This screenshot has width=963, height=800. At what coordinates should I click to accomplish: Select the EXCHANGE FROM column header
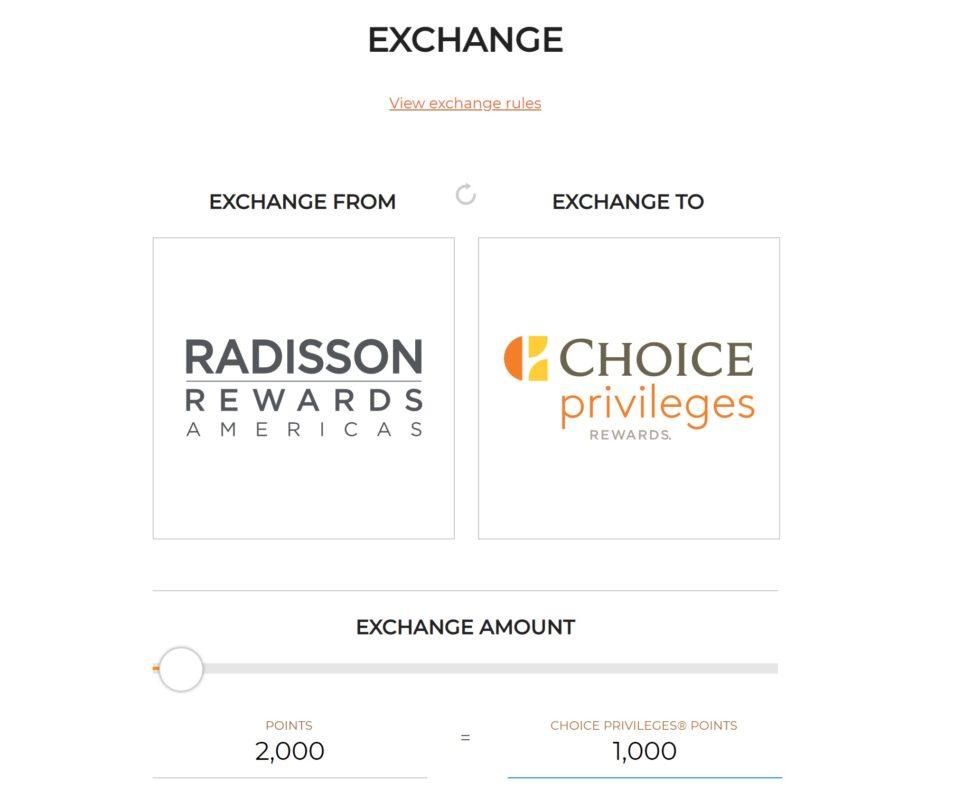point(302,201)
